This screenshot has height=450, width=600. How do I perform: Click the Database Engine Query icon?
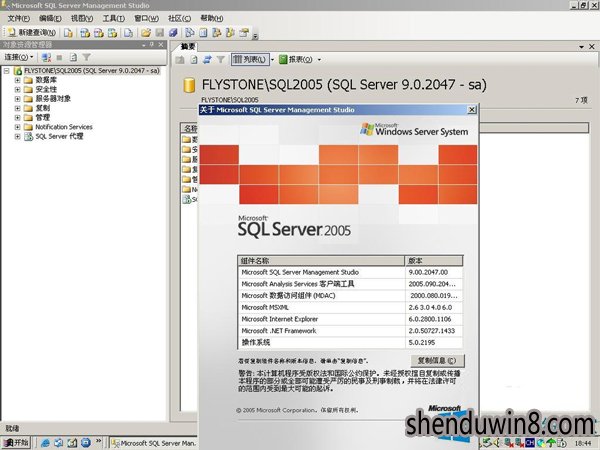(x=68, y=33)
